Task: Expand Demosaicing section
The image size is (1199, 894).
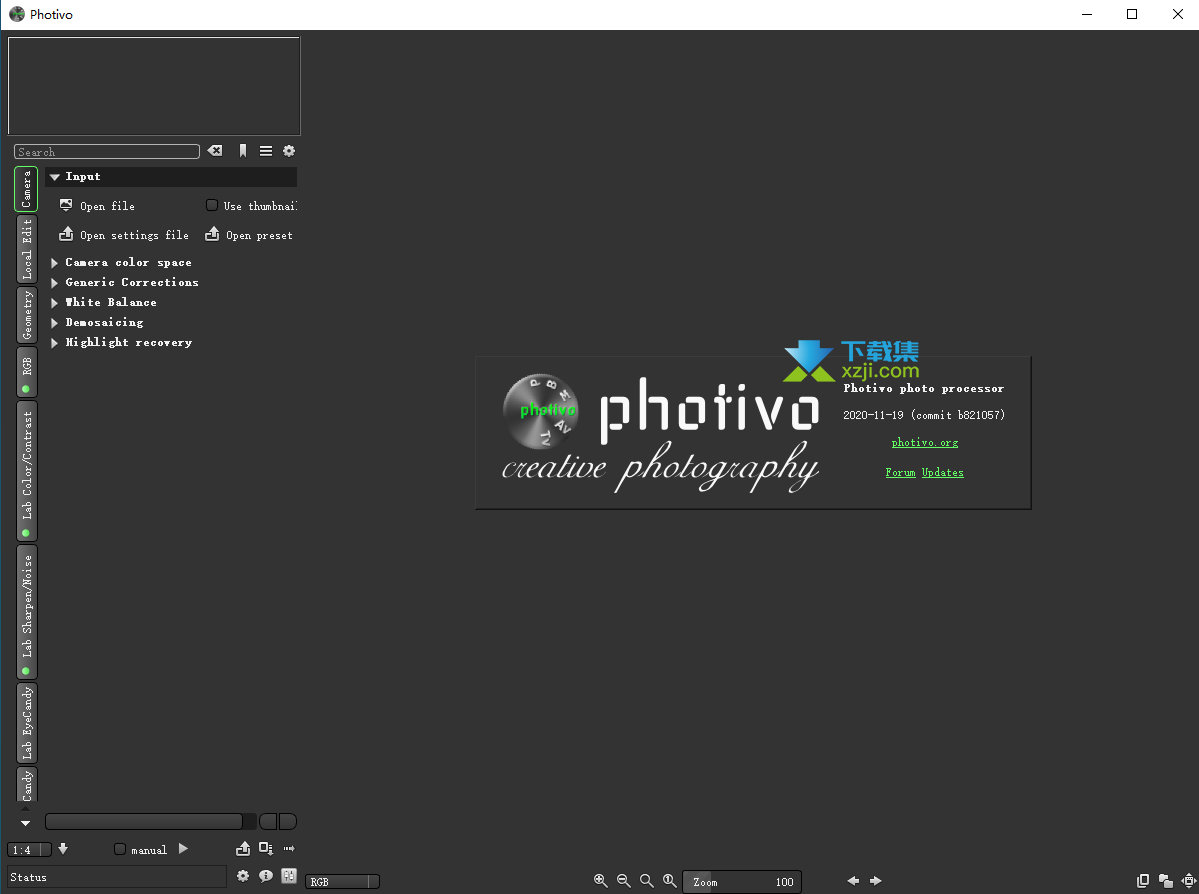Action: (54, 322)
